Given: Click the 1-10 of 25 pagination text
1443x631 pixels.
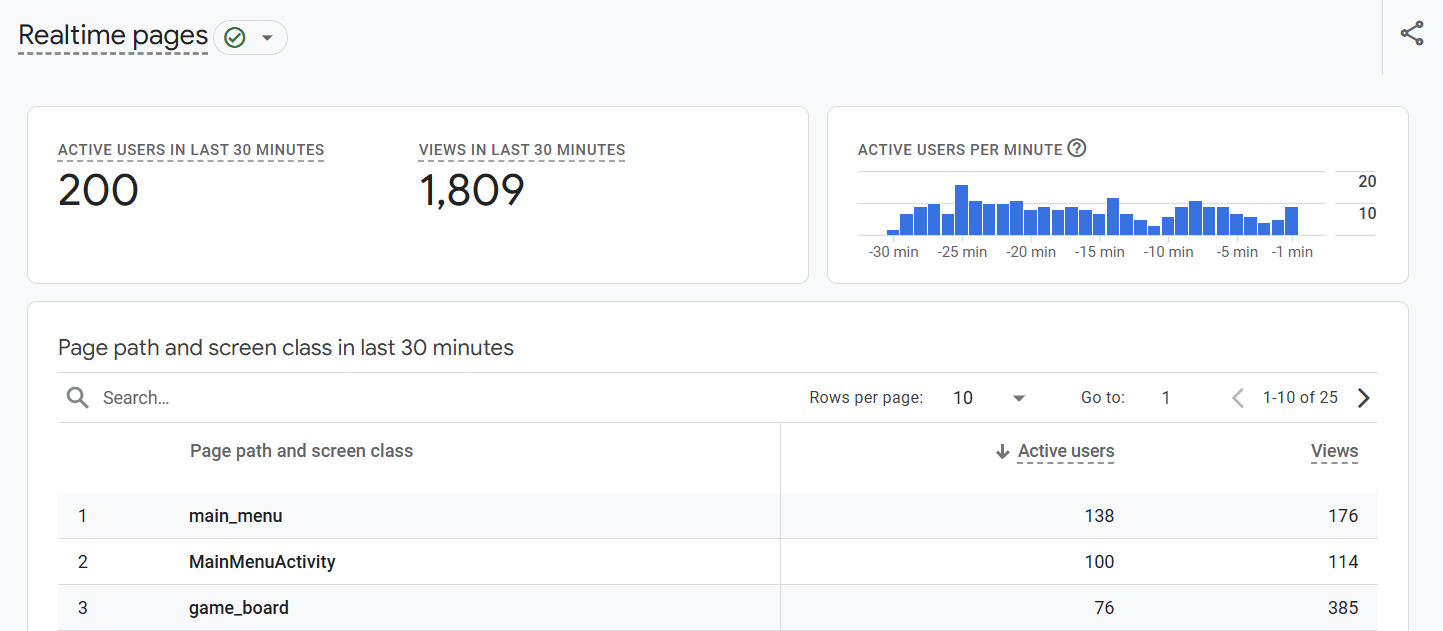Looking at the screenshot, I should [x=1300, y=398].
